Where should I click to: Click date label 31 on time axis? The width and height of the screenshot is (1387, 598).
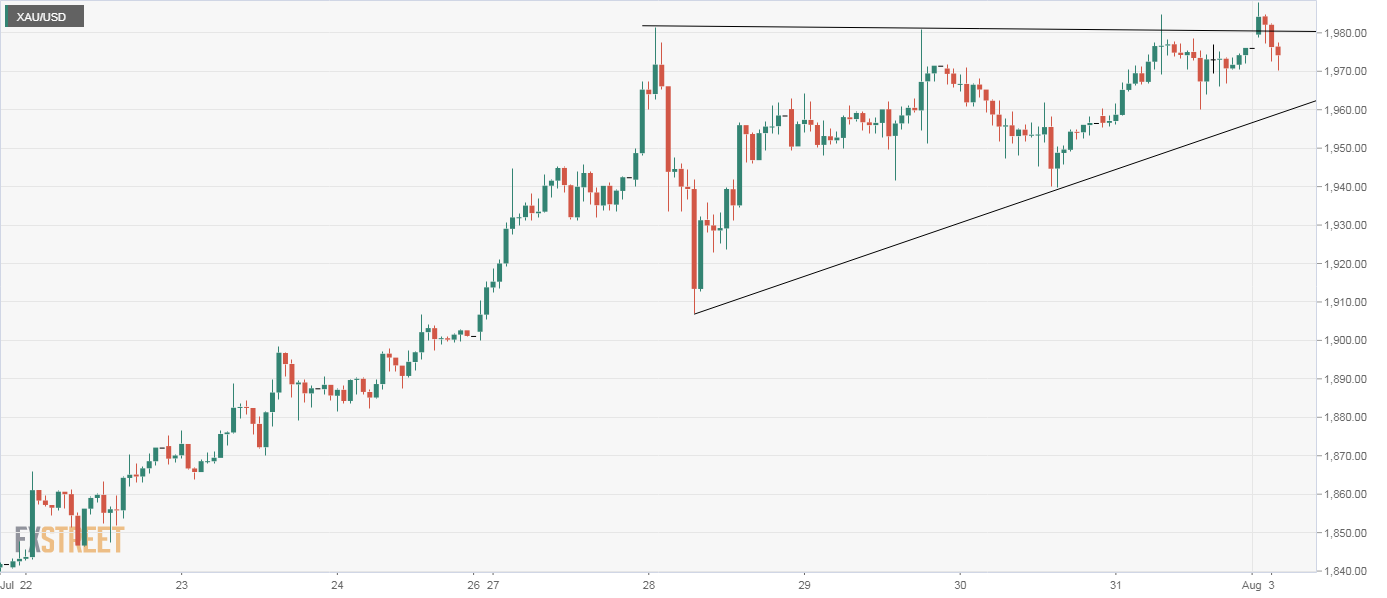[x=1116, y=584]
